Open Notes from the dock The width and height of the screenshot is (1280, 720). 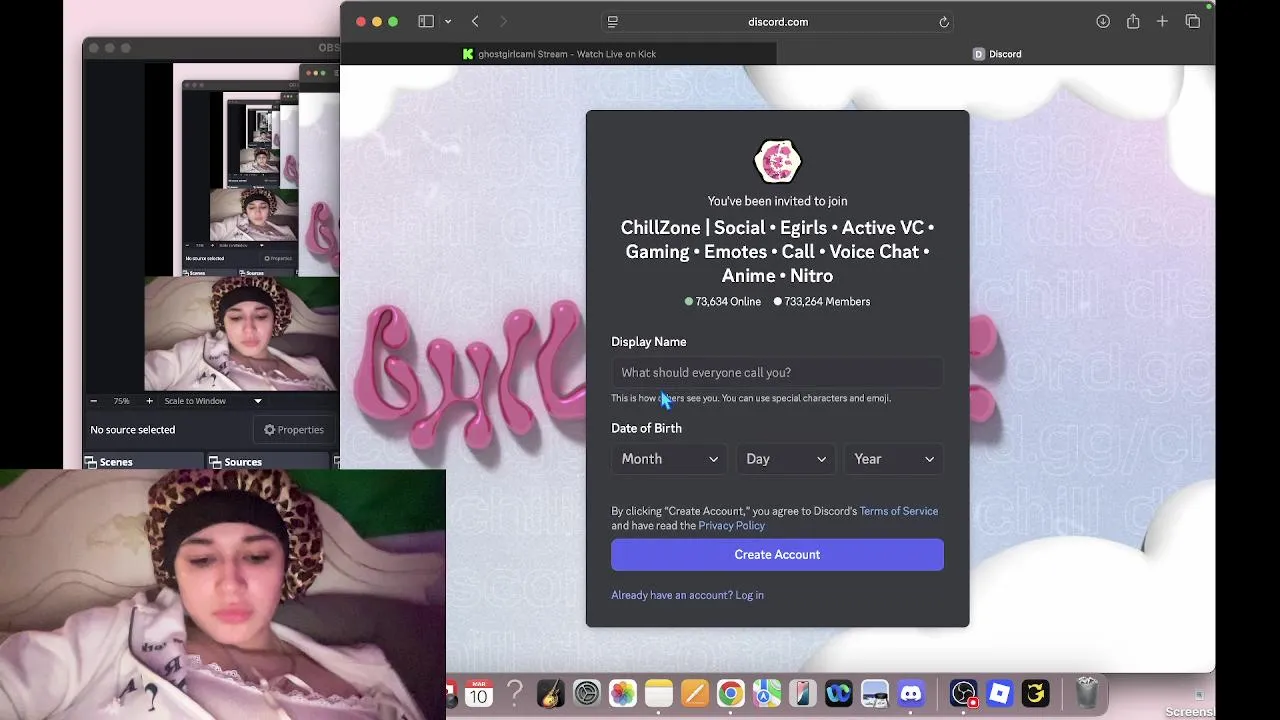(659, 693)
